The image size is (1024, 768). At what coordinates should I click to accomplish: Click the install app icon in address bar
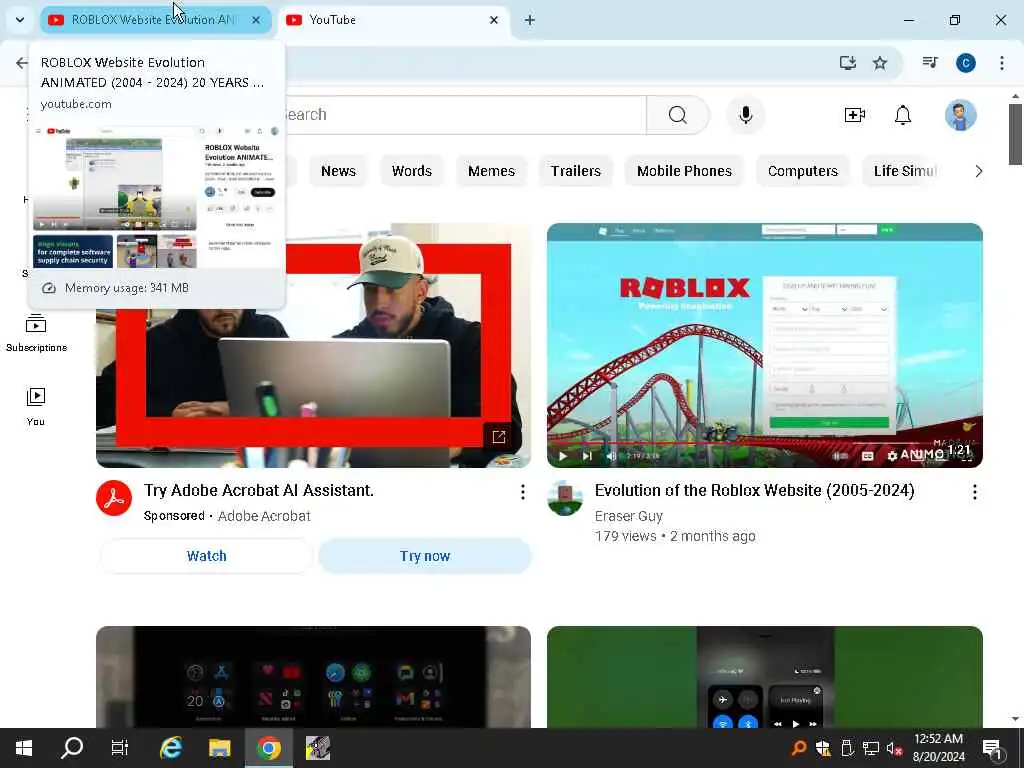[x=848, y=63]
